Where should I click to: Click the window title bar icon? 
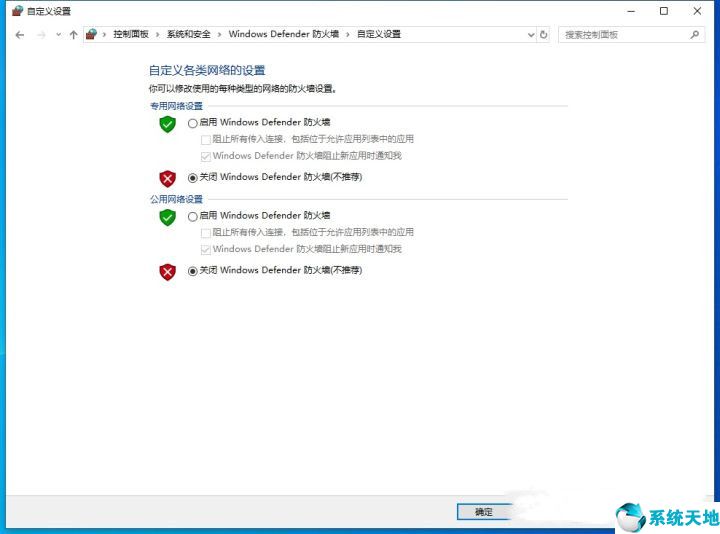[17, 11]
